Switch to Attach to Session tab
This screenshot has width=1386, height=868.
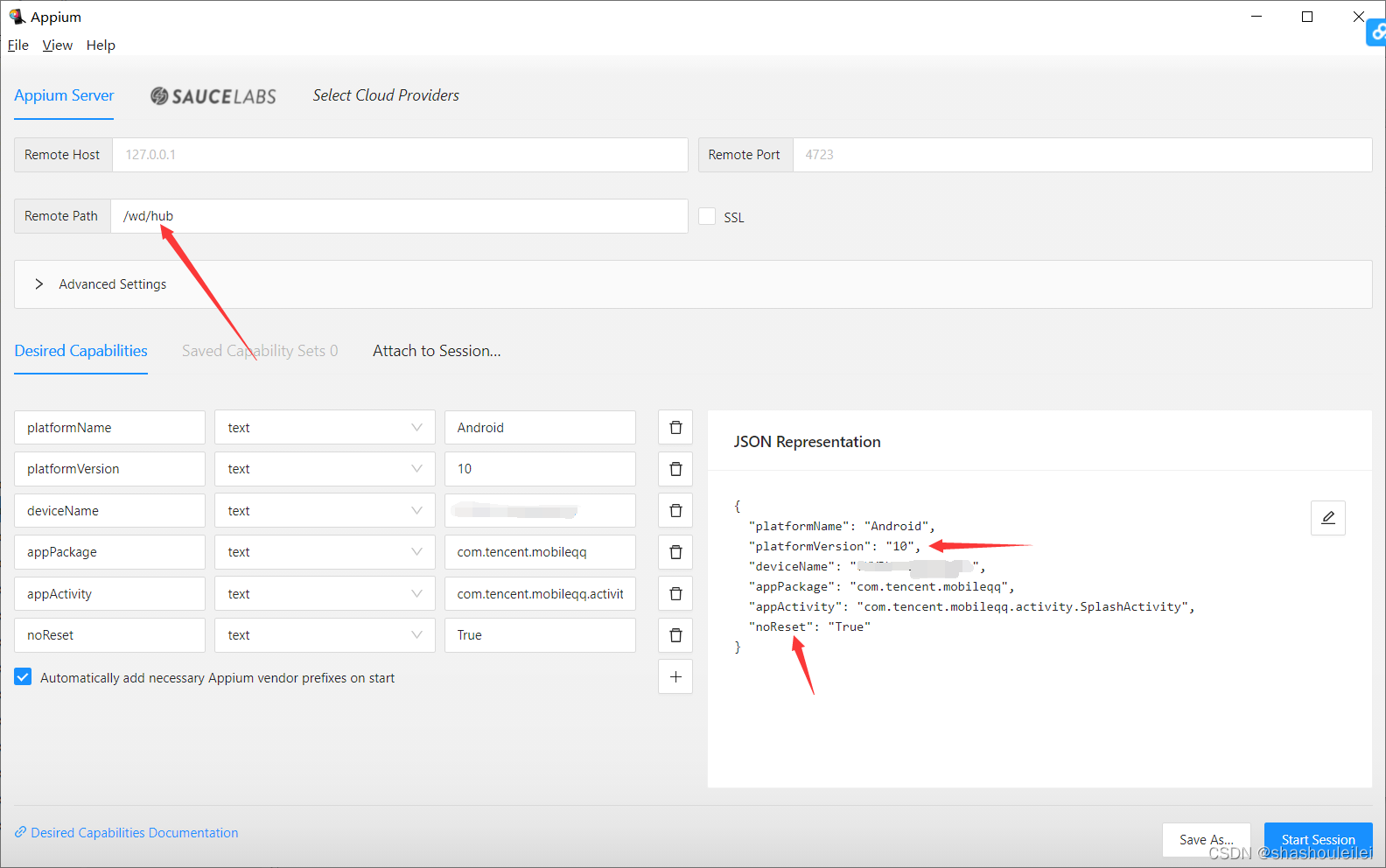tap(437, 351)
